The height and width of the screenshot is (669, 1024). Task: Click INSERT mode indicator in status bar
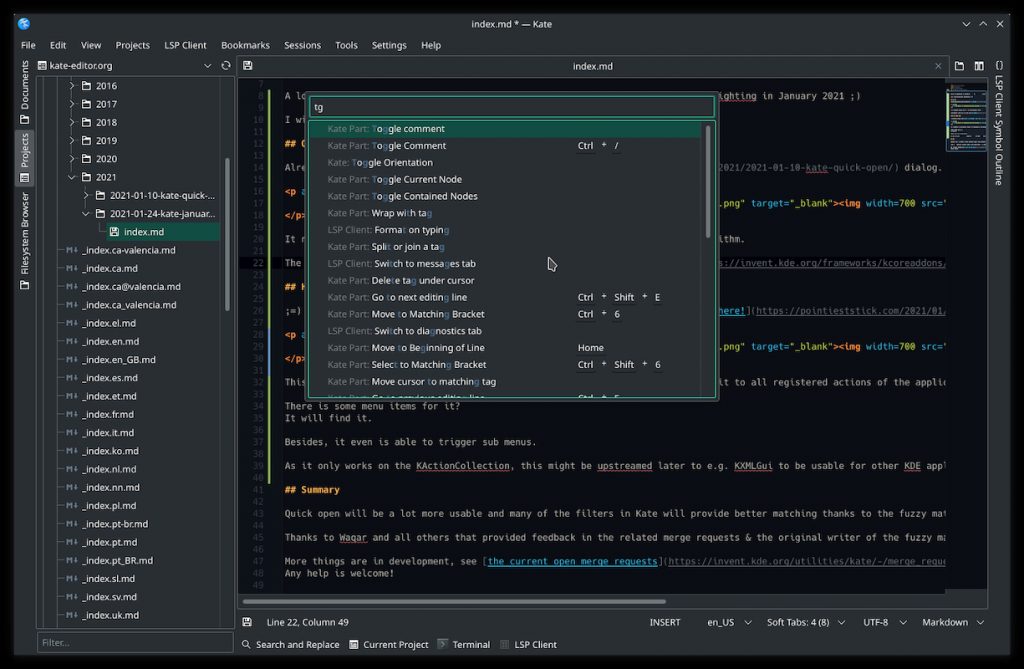coord(664,622)
